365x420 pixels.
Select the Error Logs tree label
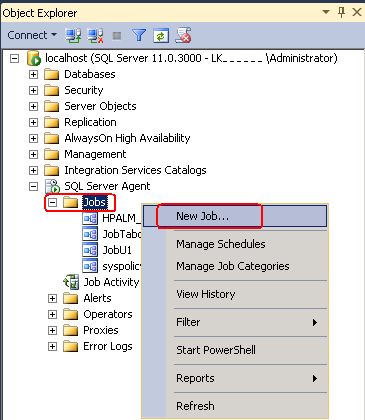(108, 346)
